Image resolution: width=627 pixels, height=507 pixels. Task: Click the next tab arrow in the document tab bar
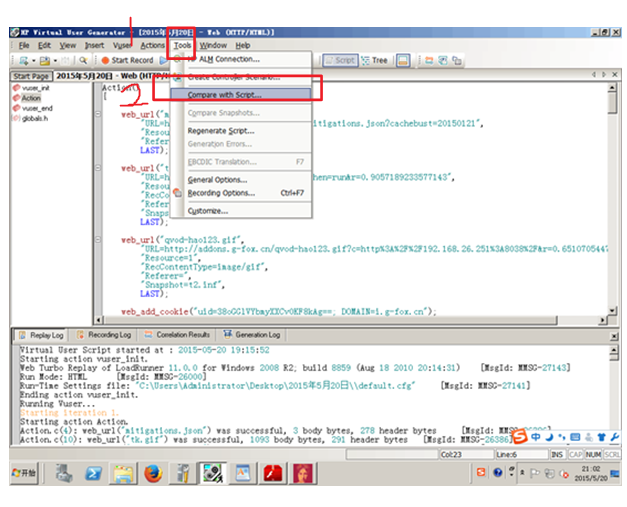pyautogui.click(x=604, y=74)
